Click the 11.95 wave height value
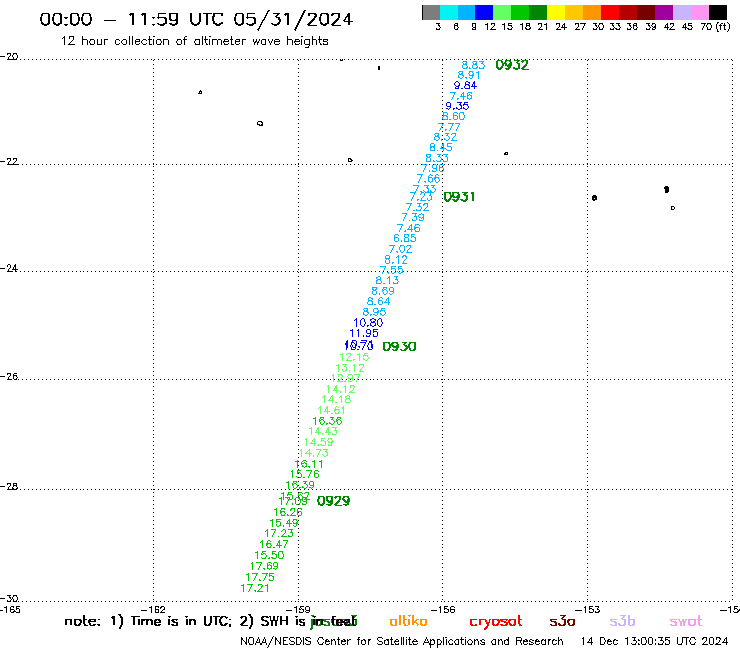This screenshot has height=650, width=740. (363, 333)
